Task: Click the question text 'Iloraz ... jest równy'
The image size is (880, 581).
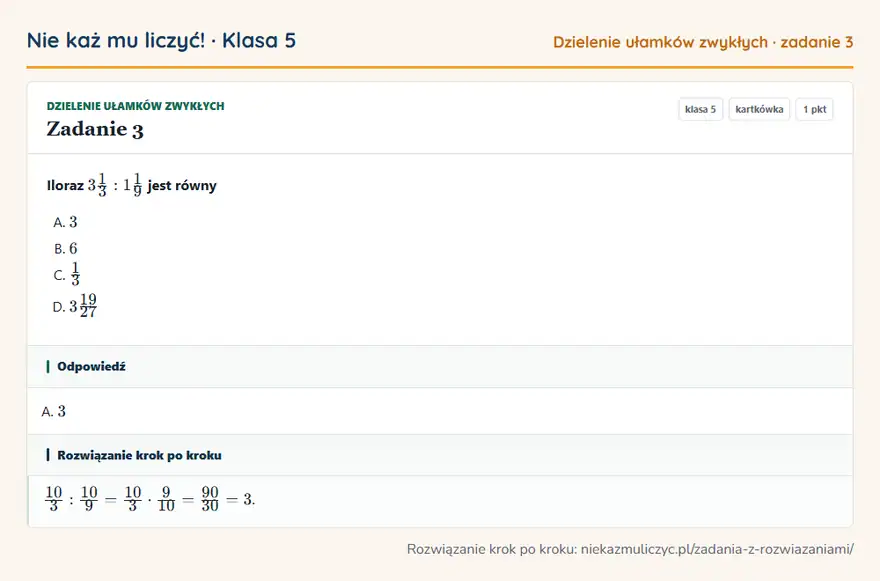Action: pos(132,185)
